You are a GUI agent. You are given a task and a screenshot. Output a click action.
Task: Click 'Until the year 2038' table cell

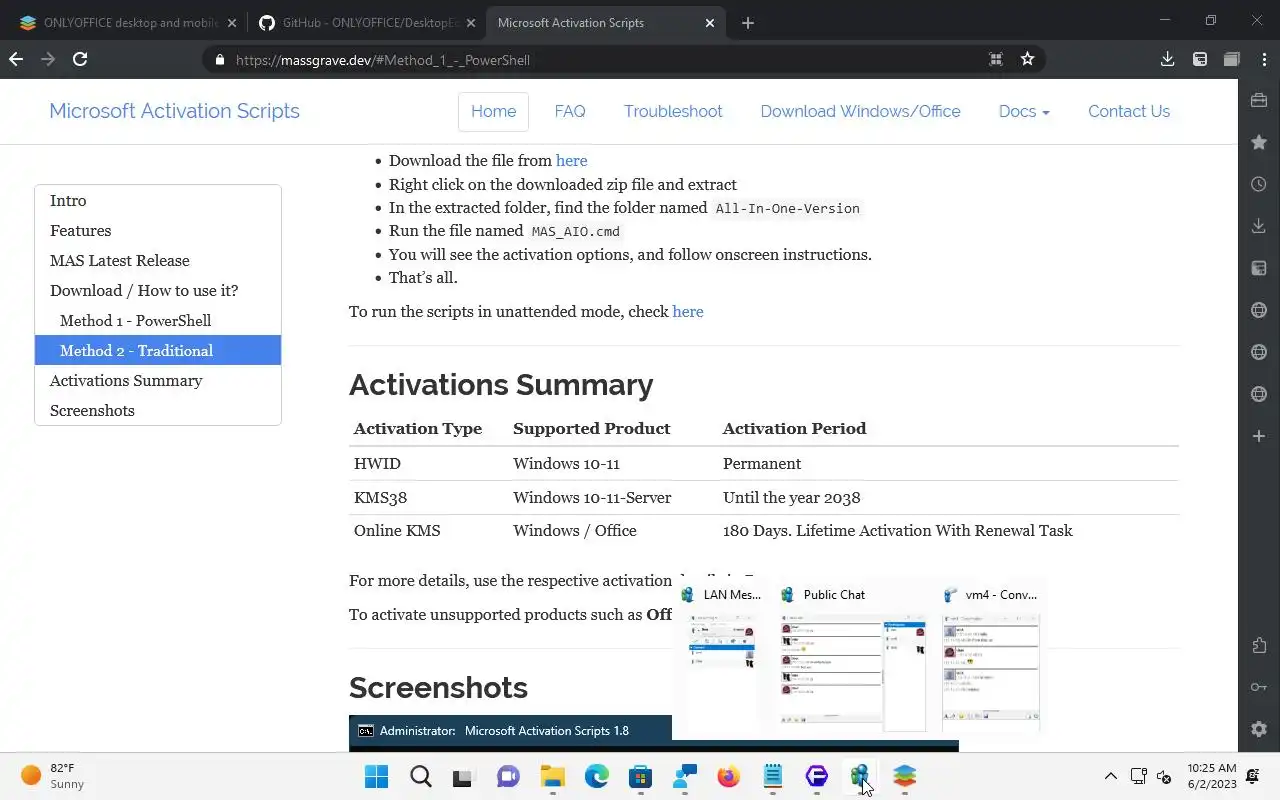click(948, 497)
